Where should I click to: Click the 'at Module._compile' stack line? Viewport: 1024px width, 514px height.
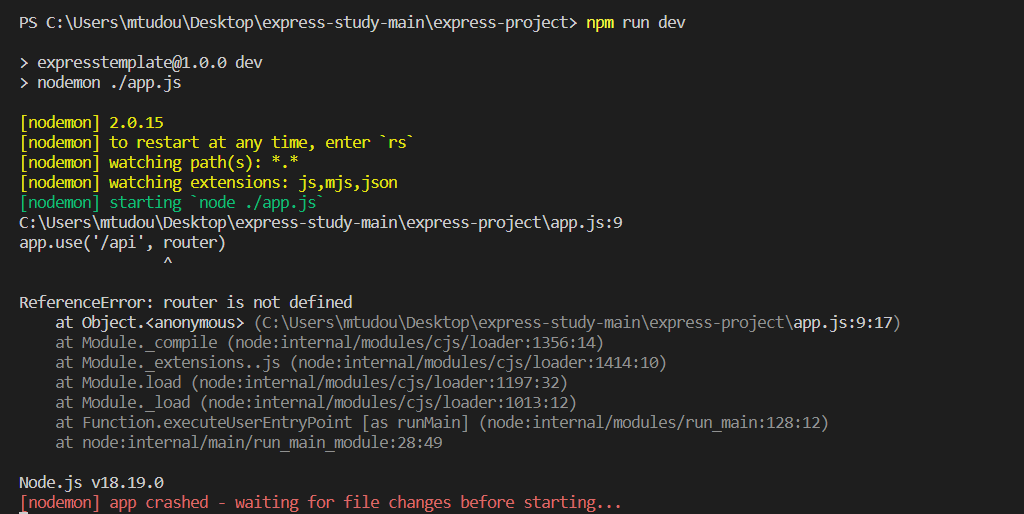(329, 343)
